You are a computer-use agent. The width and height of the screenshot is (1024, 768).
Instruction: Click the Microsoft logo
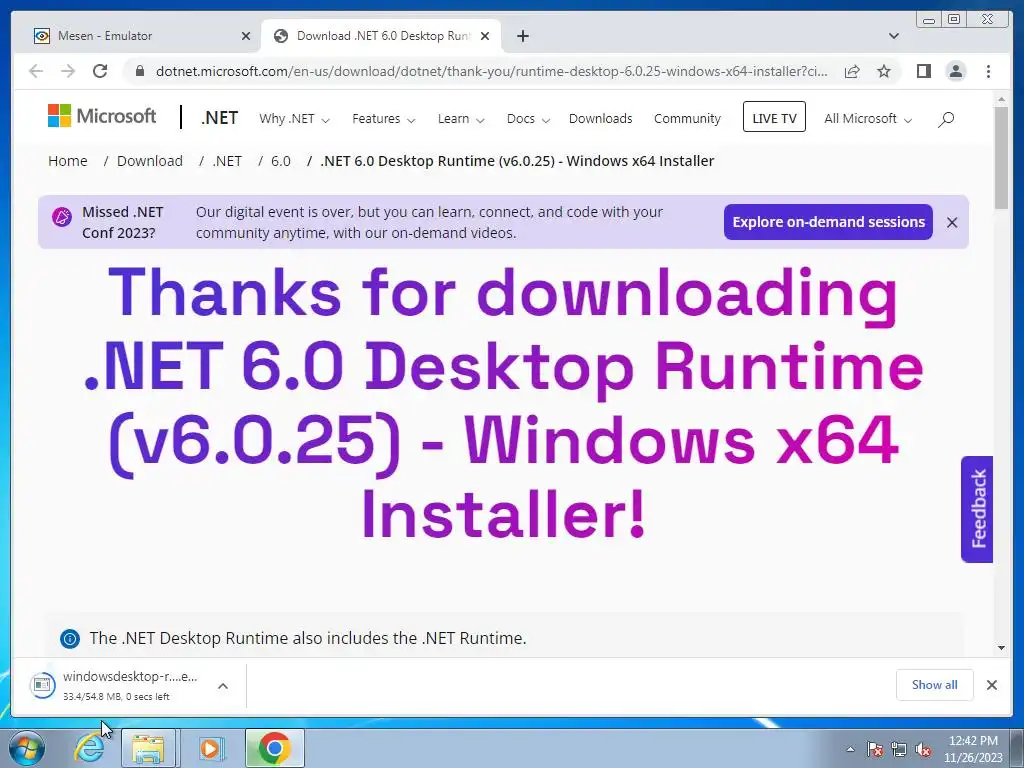(x=102, y=116)
